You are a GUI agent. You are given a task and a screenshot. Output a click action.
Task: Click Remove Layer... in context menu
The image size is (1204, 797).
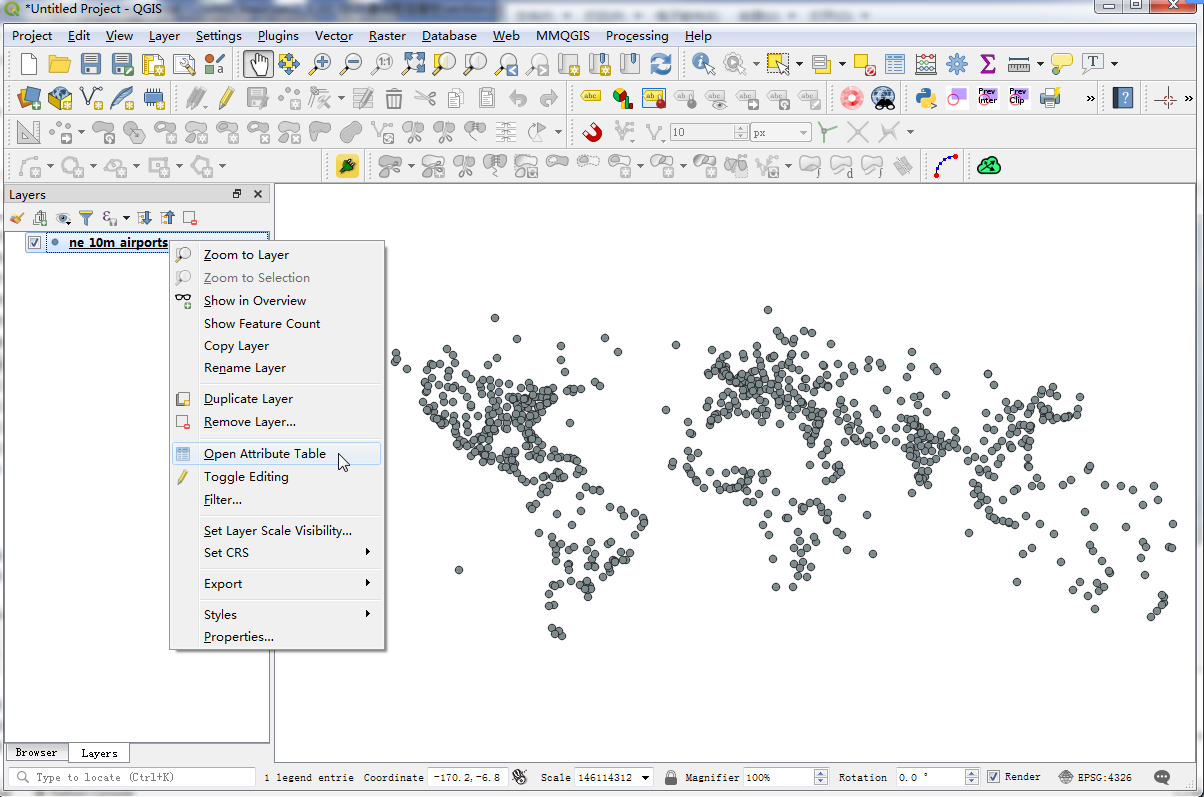277,422
